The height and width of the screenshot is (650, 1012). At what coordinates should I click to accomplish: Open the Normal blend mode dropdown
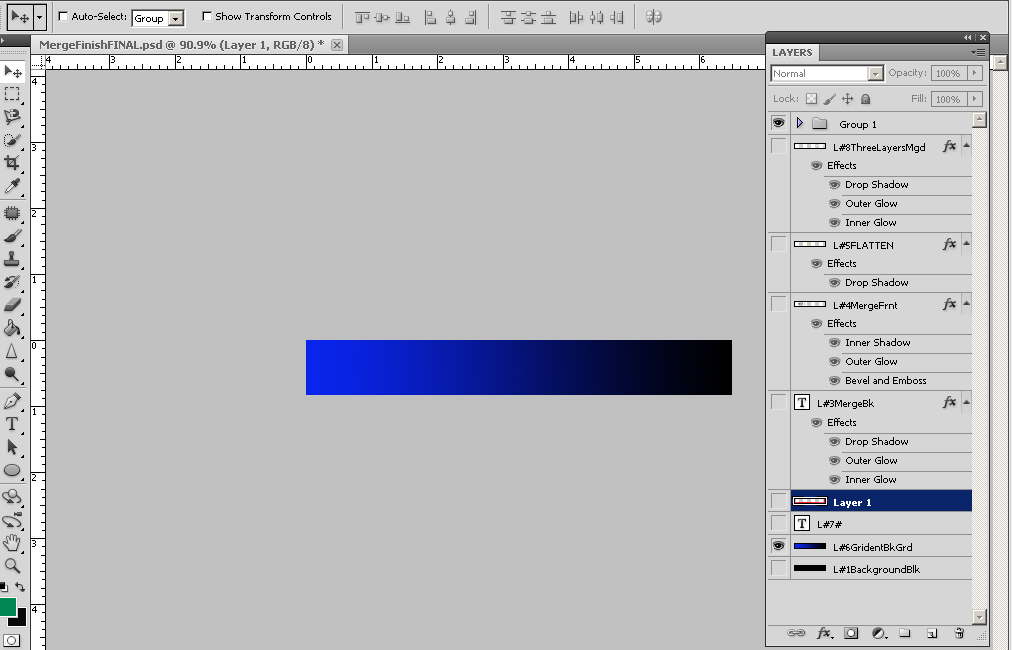[x=875, y=73]
